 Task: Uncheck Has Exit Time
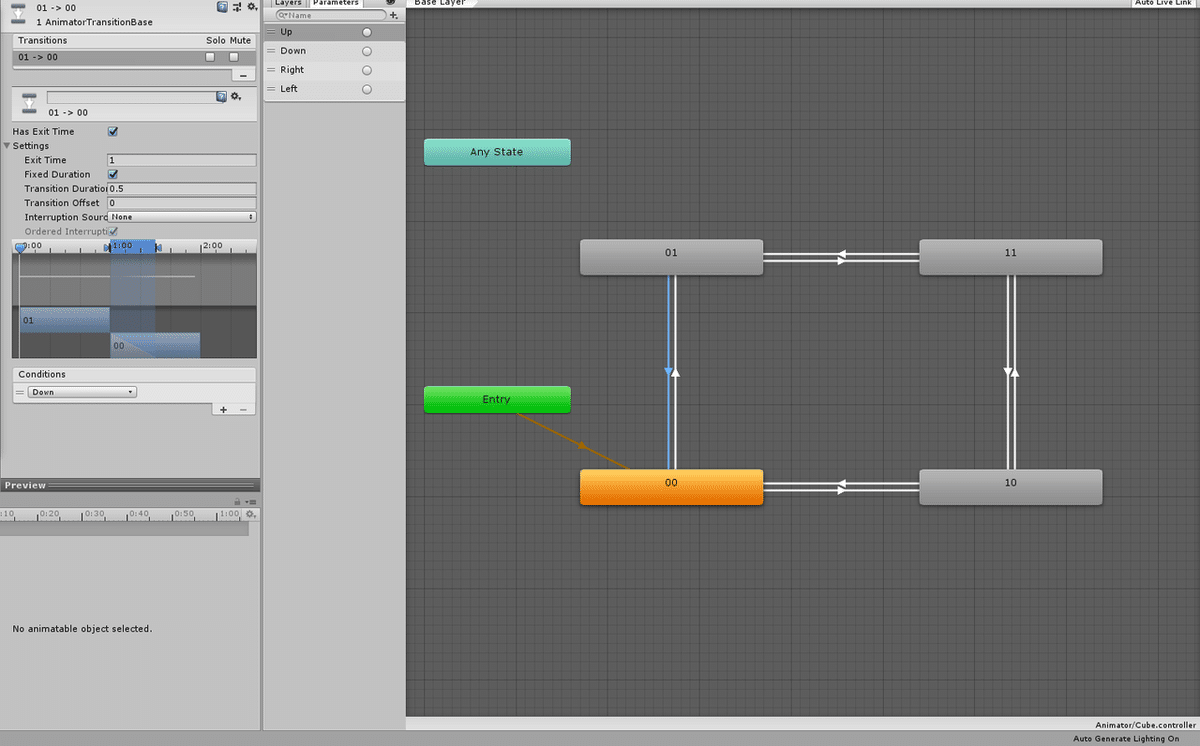(x=113, y=131)
